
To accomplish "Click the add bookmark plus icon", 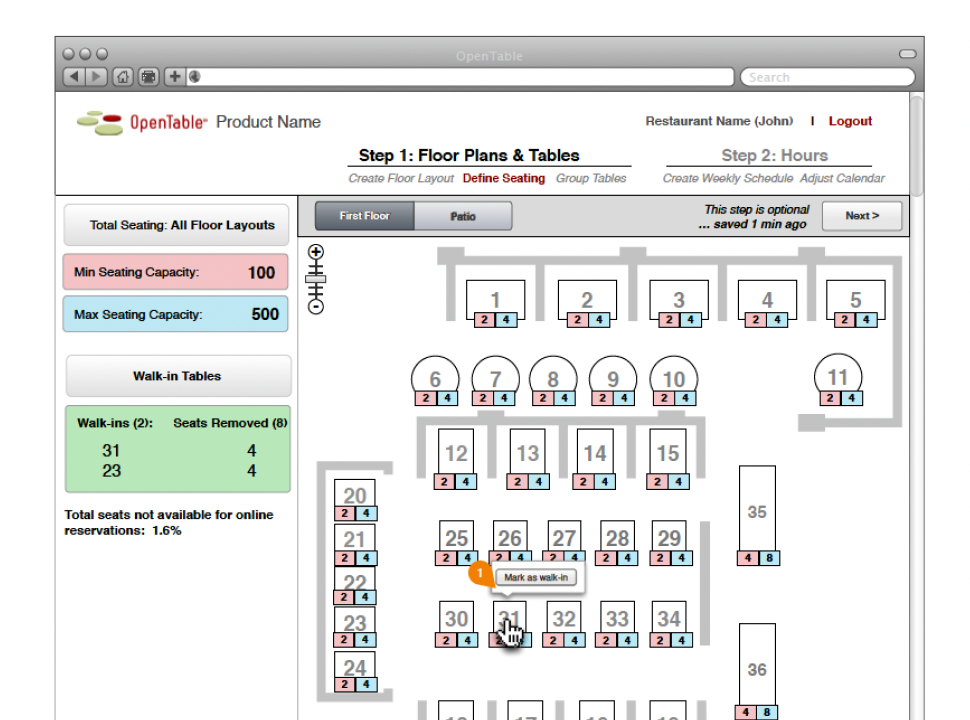I will click(174, 77).
